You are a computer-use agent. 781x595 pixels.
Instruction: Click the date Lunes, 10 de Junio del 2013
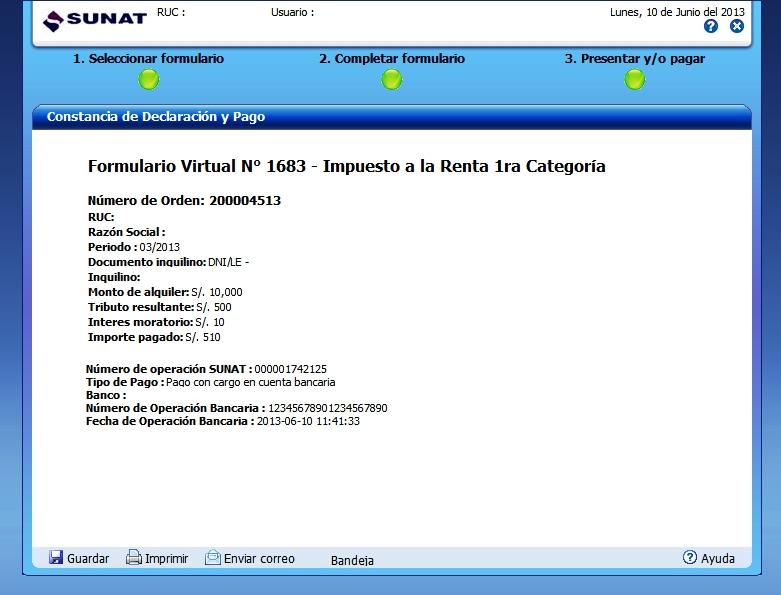click(x=677, y=12)
